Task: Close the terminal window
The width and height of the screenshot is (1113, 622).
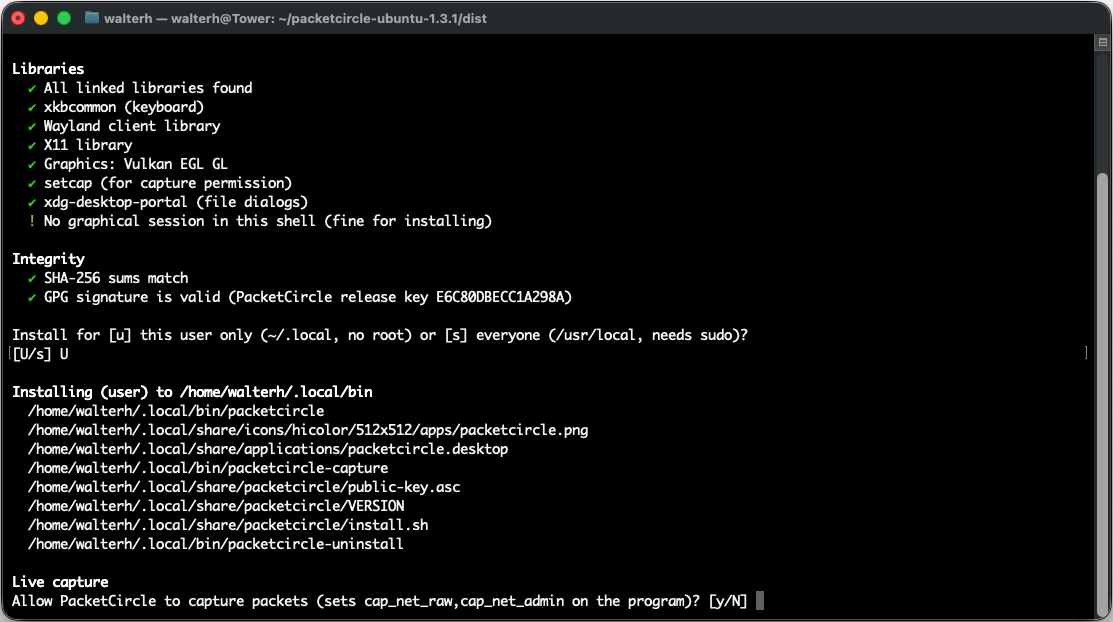Action: tap(18, 18)
